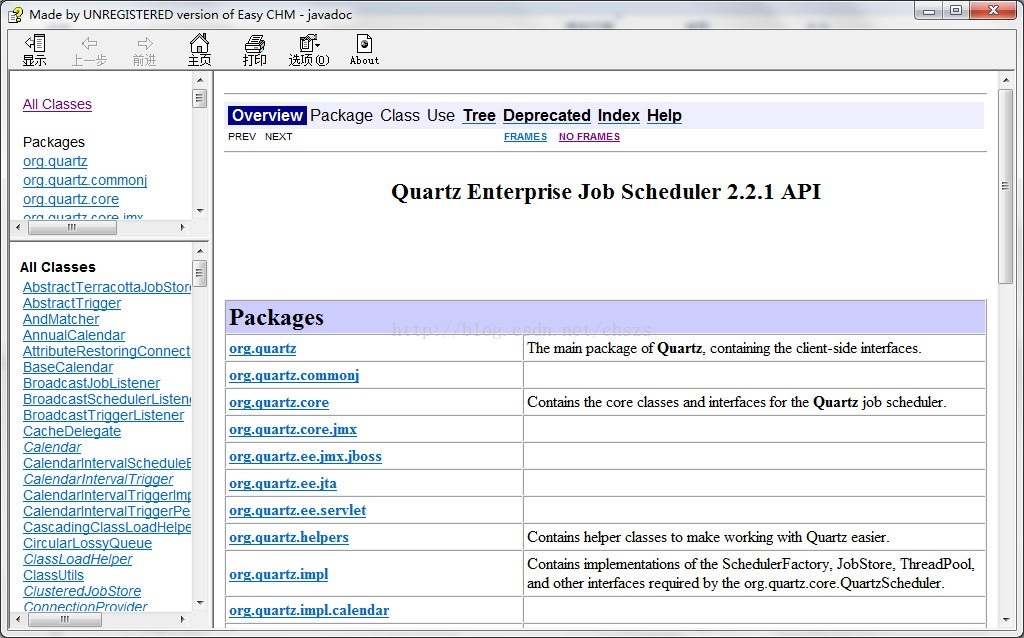1024x638 pixels.
Task: Open CalendarIntervalScheduleBuilder class link
Action: point(106,464)
